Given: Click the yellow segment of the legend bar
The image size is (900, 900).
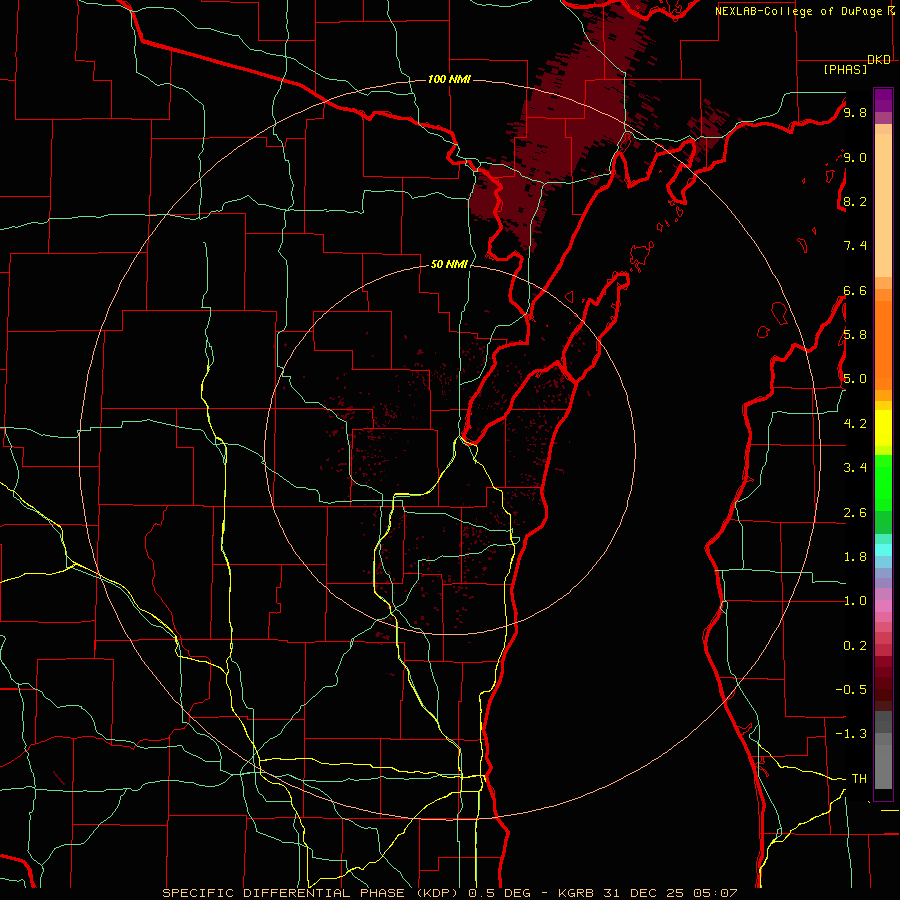Looking at the screenshot, I should tap(883, 428).
